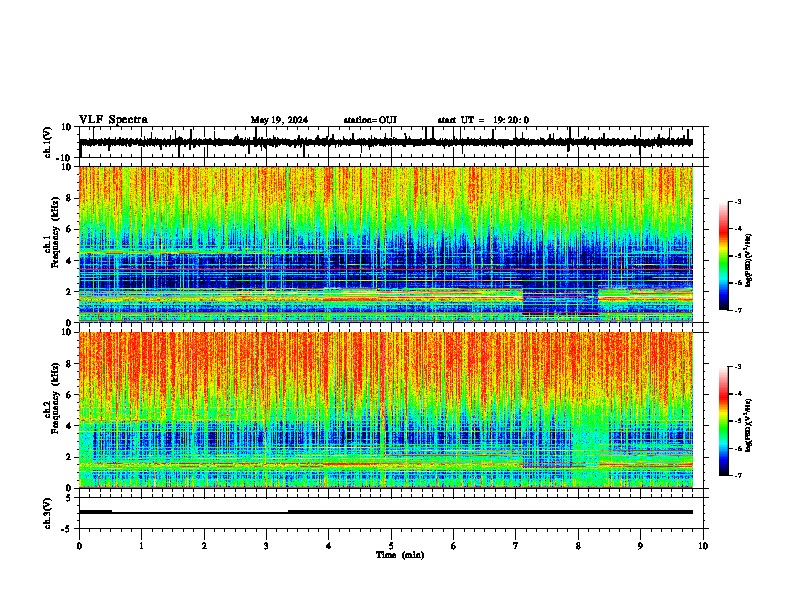Click the "-7" label on ch.2 color bar
792x612 pixels.
coord(737,476)
